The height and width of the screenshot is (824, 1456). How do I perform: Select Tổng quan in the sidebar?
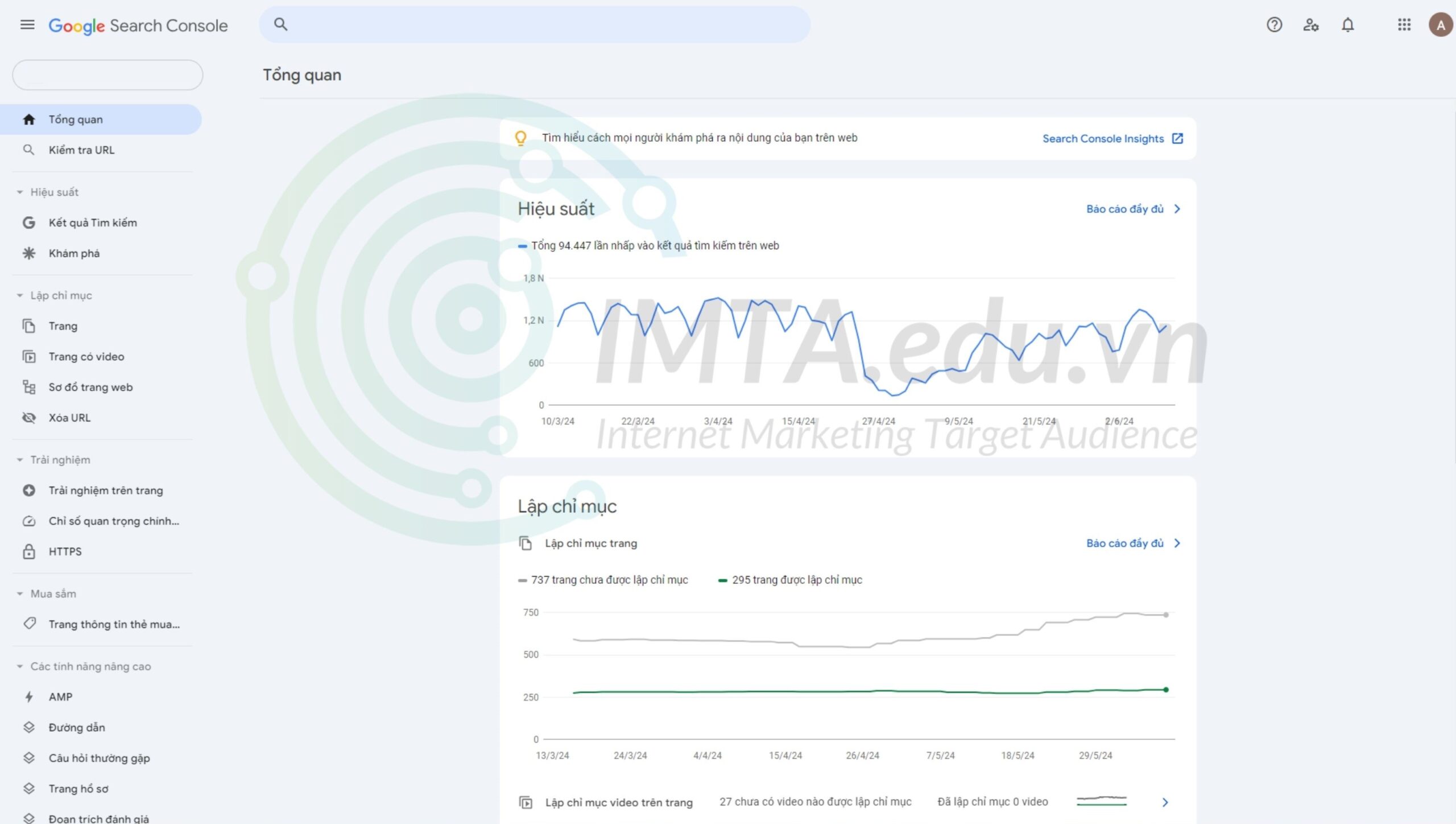click(x=101, y=120)
